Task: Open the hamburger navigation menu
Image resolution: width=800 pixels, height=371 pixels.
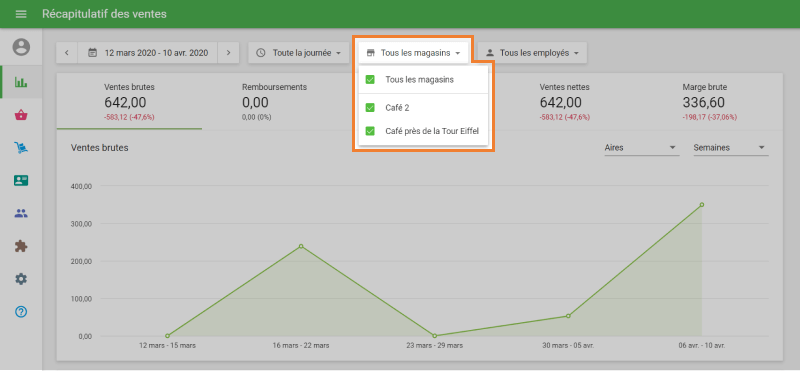Action: (21, 14)
